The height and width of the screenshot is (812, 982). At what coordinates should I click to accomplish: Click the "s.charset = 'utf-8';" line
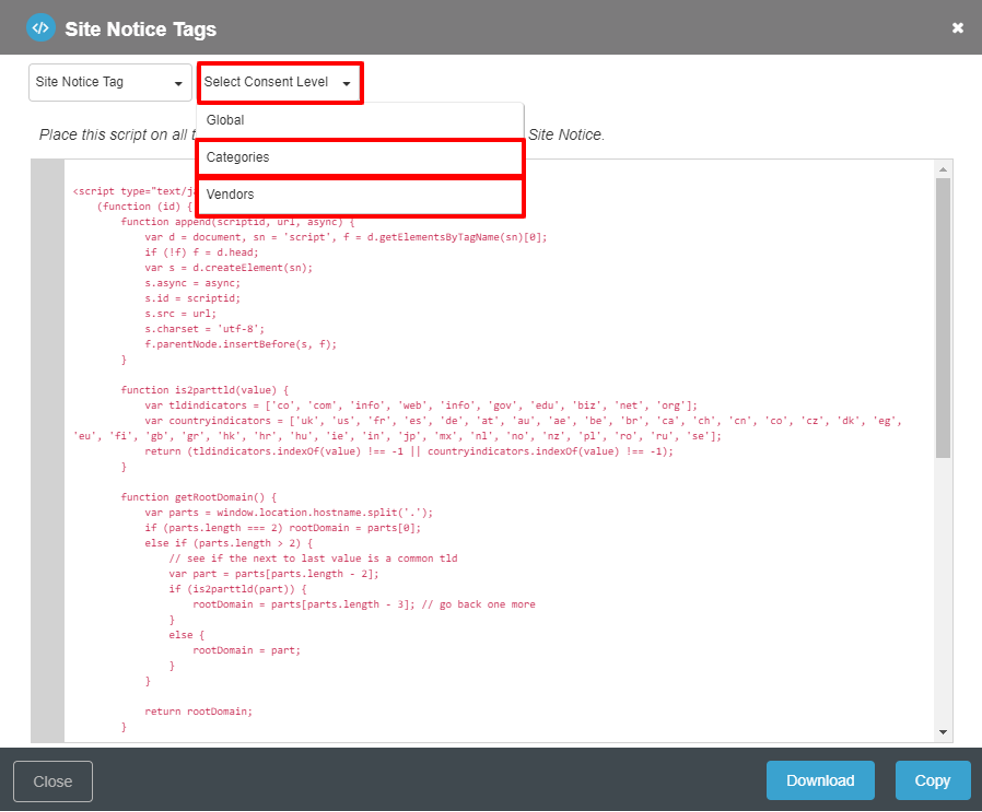205,329
